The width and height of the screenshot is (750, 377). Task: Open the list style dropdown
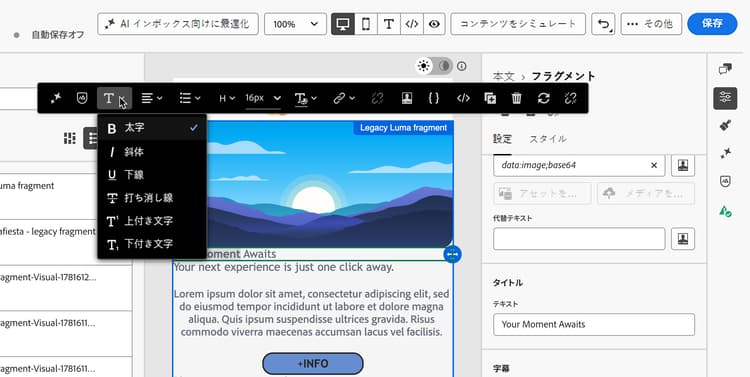[x=189, y=98]
